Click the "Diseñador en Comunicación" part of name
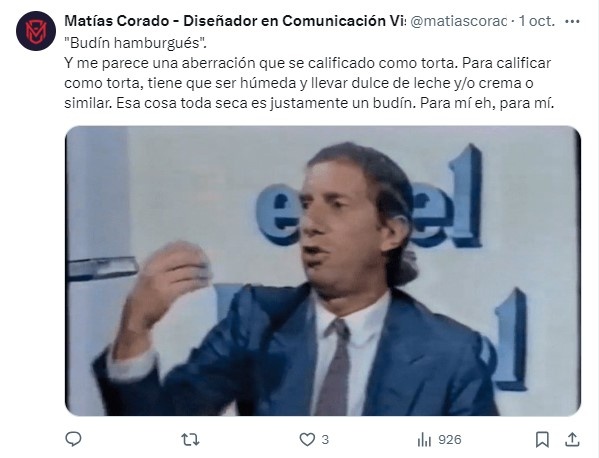This screenshot has height=458, width=599. 284,21
